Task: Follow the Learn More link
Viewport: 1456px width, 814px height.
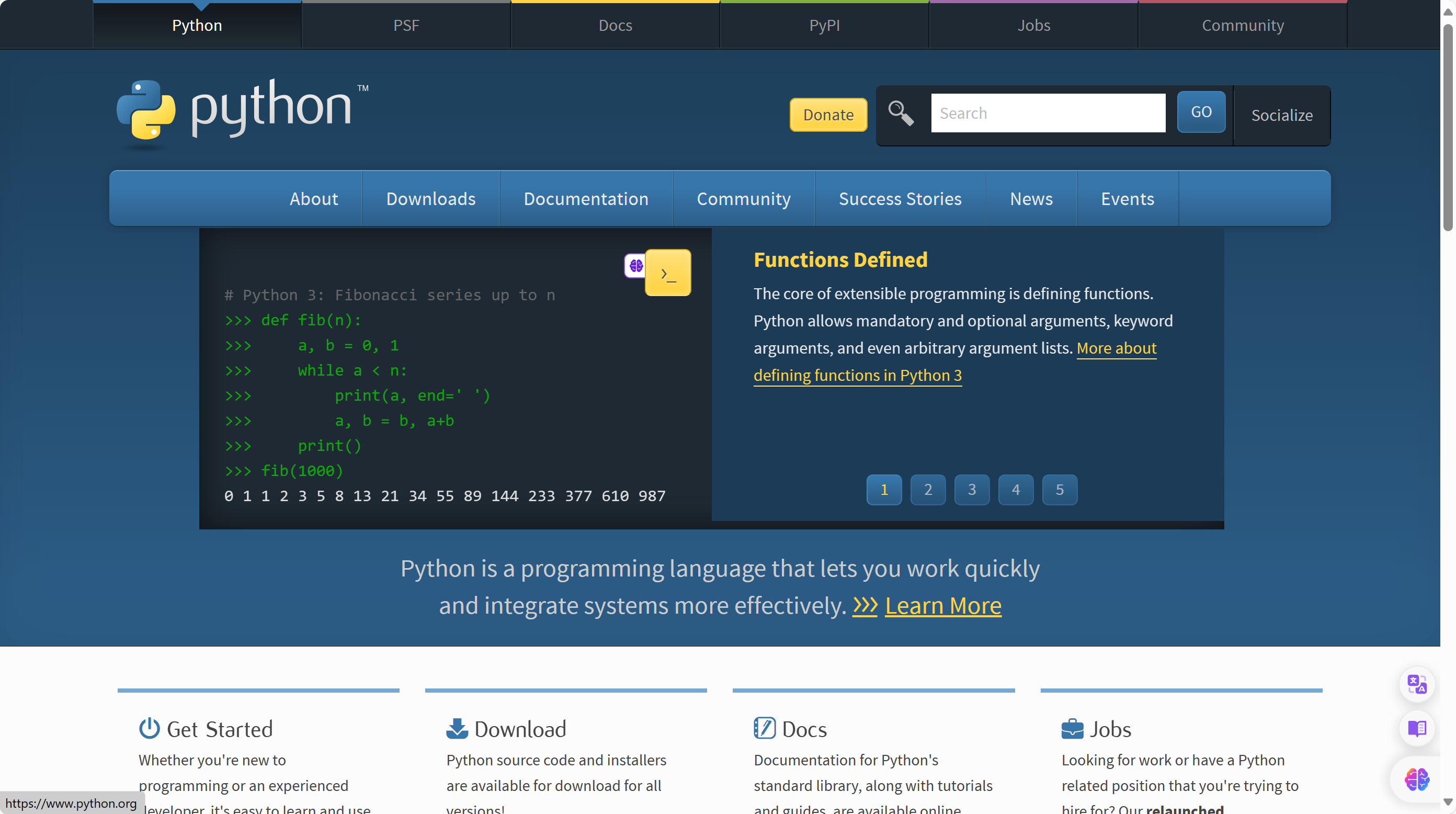Action: click(943, 606)
